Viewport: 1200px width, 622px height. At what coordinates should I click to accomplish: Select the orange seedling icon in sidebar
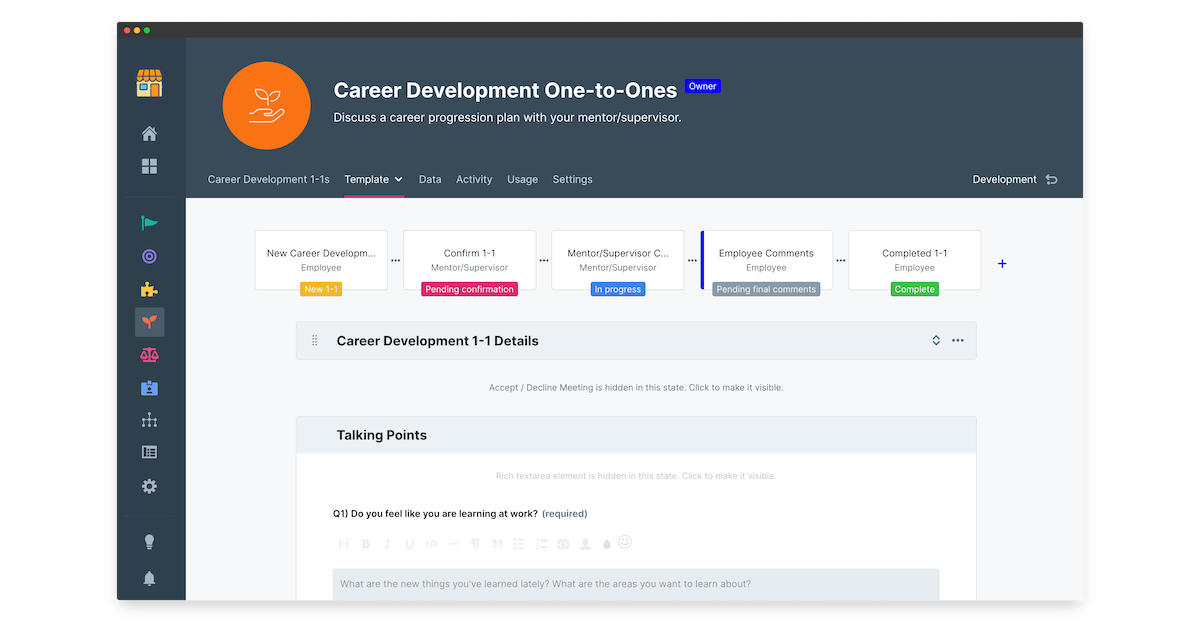[x=149, y=321]
